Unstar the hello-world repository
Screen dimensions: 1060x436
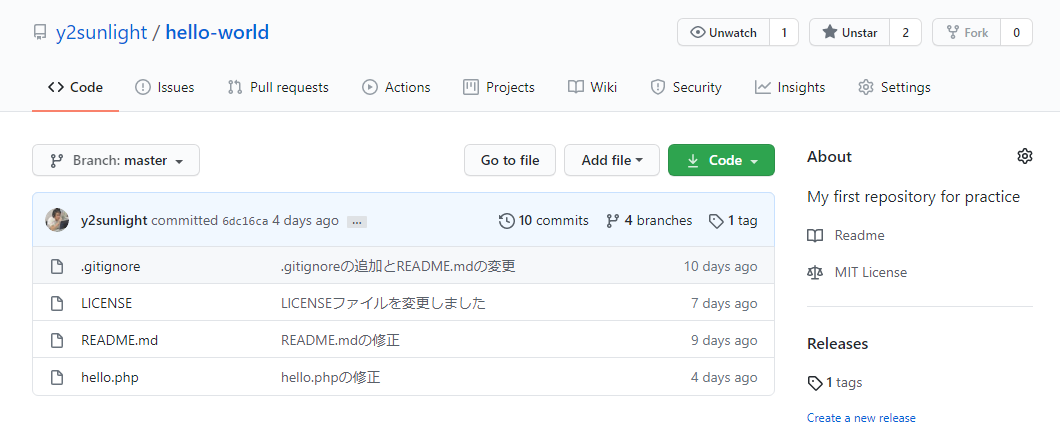click(849, 33)
